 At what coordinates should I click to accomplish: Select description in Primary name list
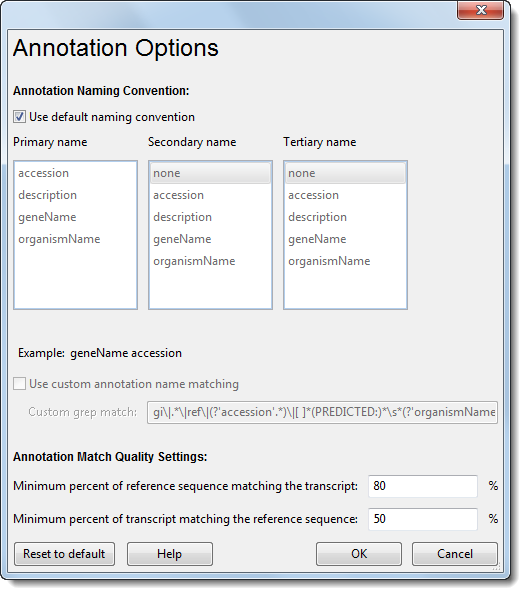pyautogui.click(x=75, y=195)
